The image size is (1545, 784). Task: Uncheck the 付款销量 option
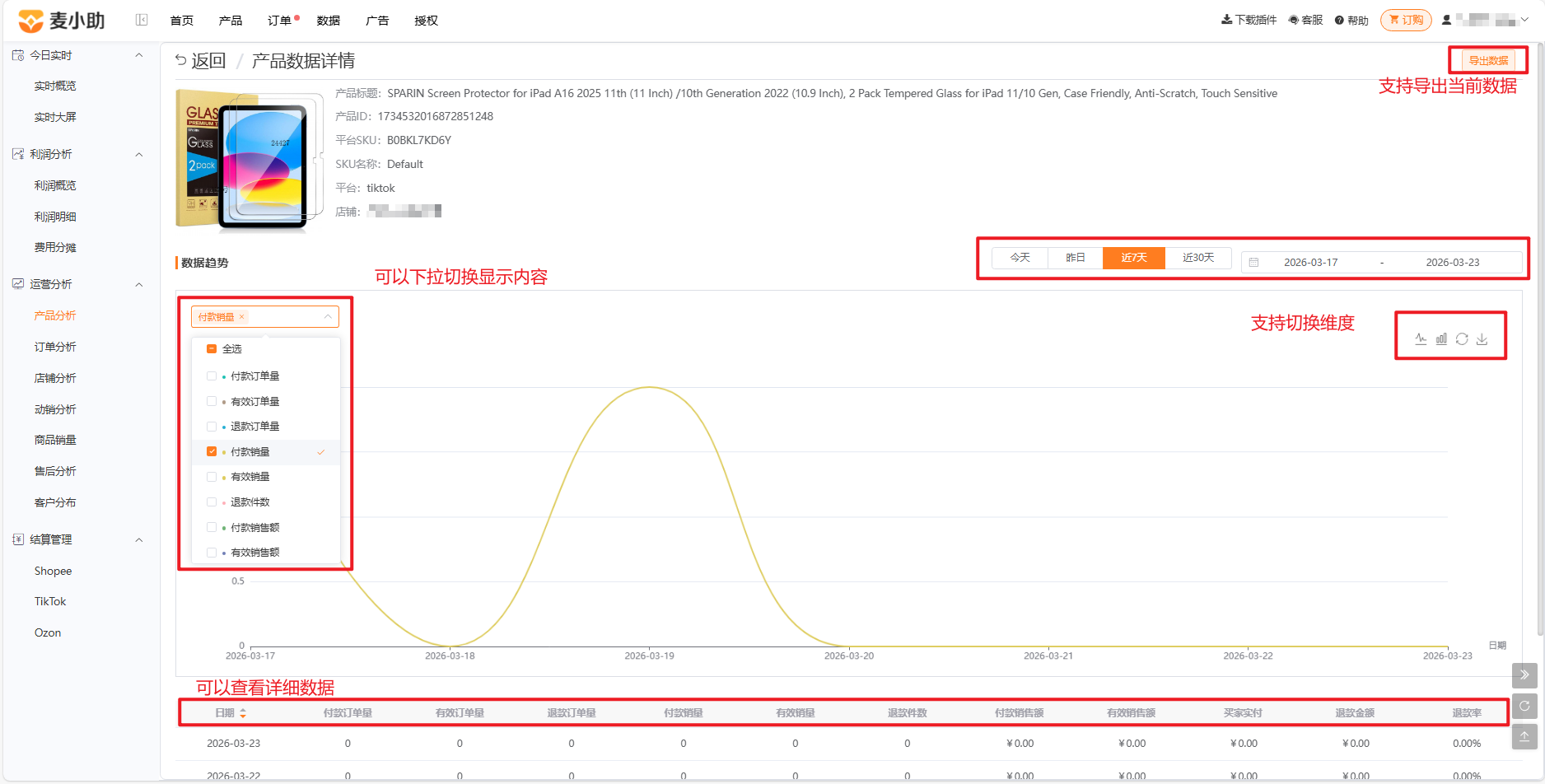coord(212,451)
